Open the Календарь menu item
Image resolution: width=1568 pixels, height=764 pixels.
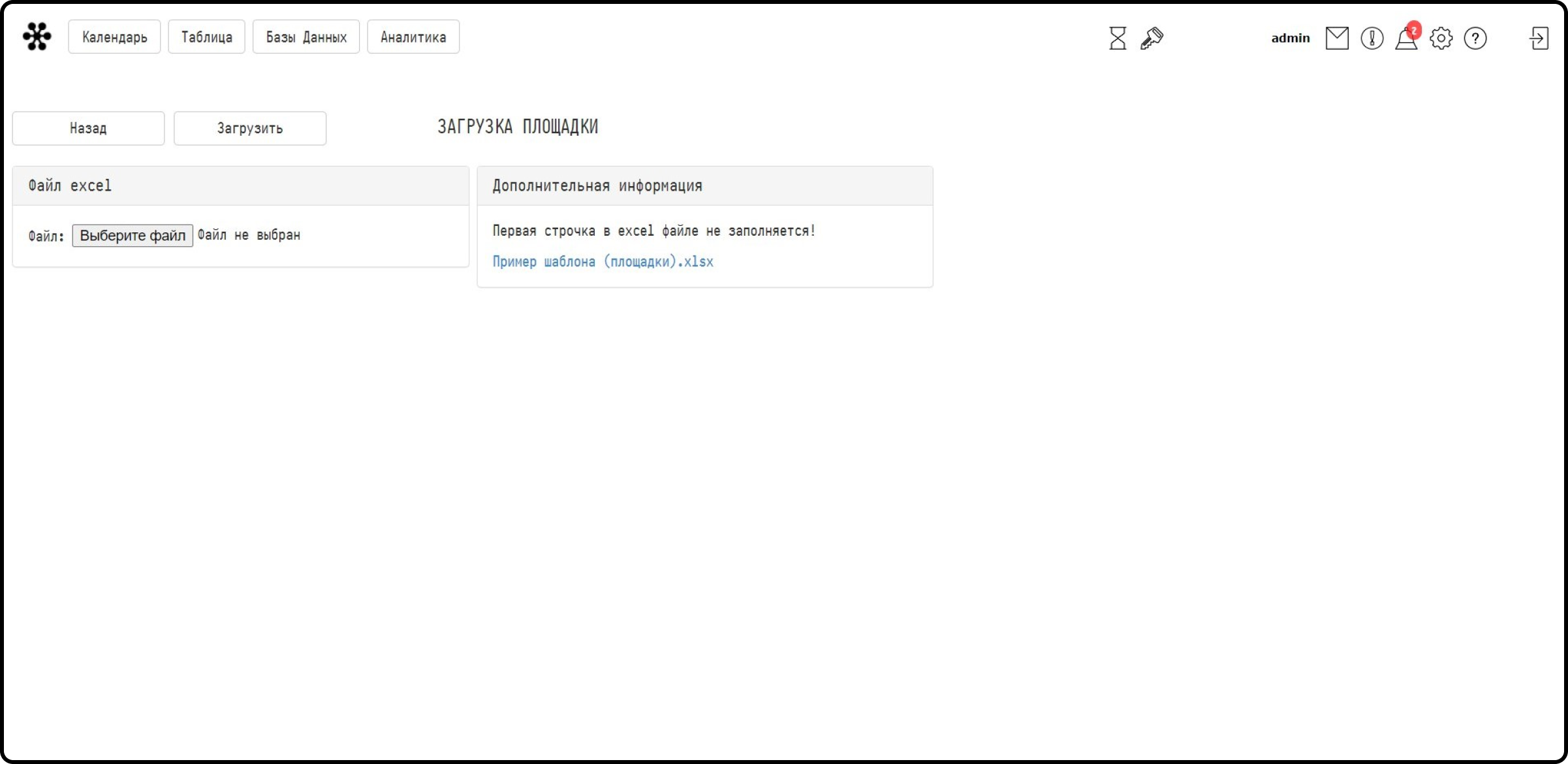114,37
